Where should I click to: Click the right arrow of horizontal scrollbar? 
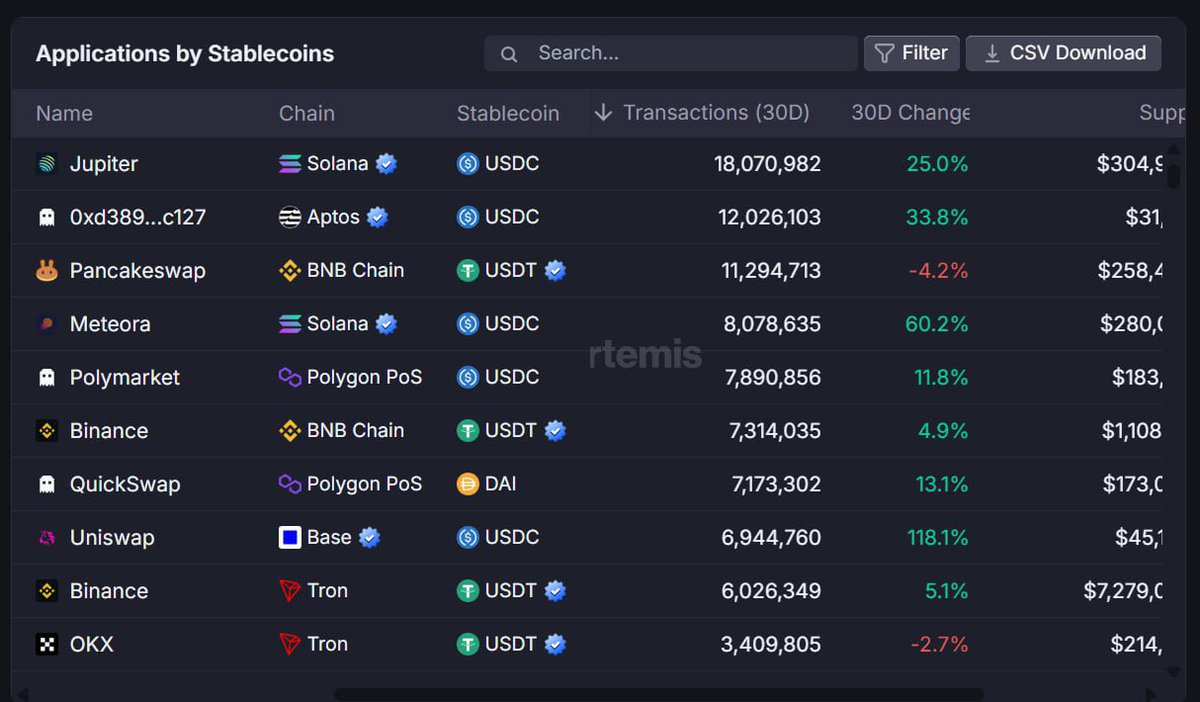coord(1150,693)
